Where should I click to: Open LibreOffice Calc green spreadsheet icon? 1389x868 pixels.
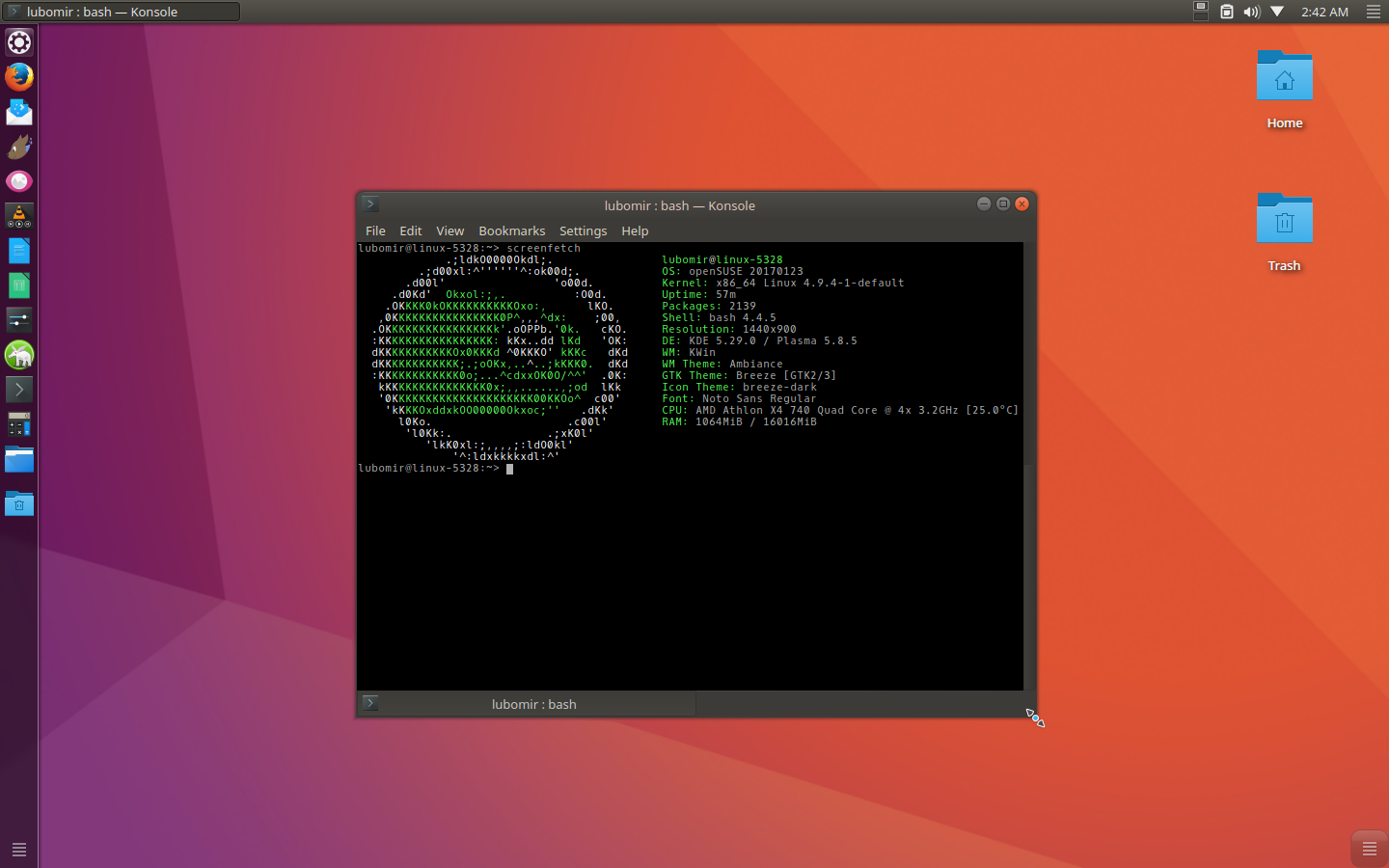coord(19,285)
